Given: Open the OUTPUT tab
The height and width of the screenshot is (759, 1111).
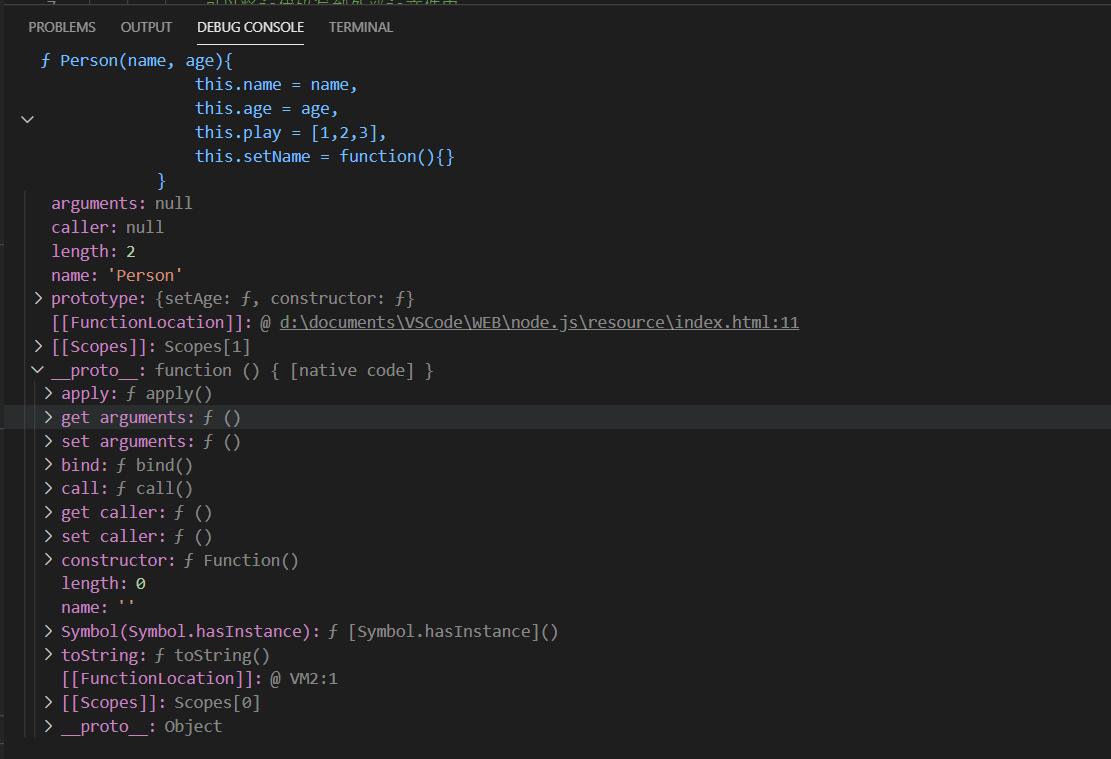Looking at the screenshot, I should click(146, 27).
